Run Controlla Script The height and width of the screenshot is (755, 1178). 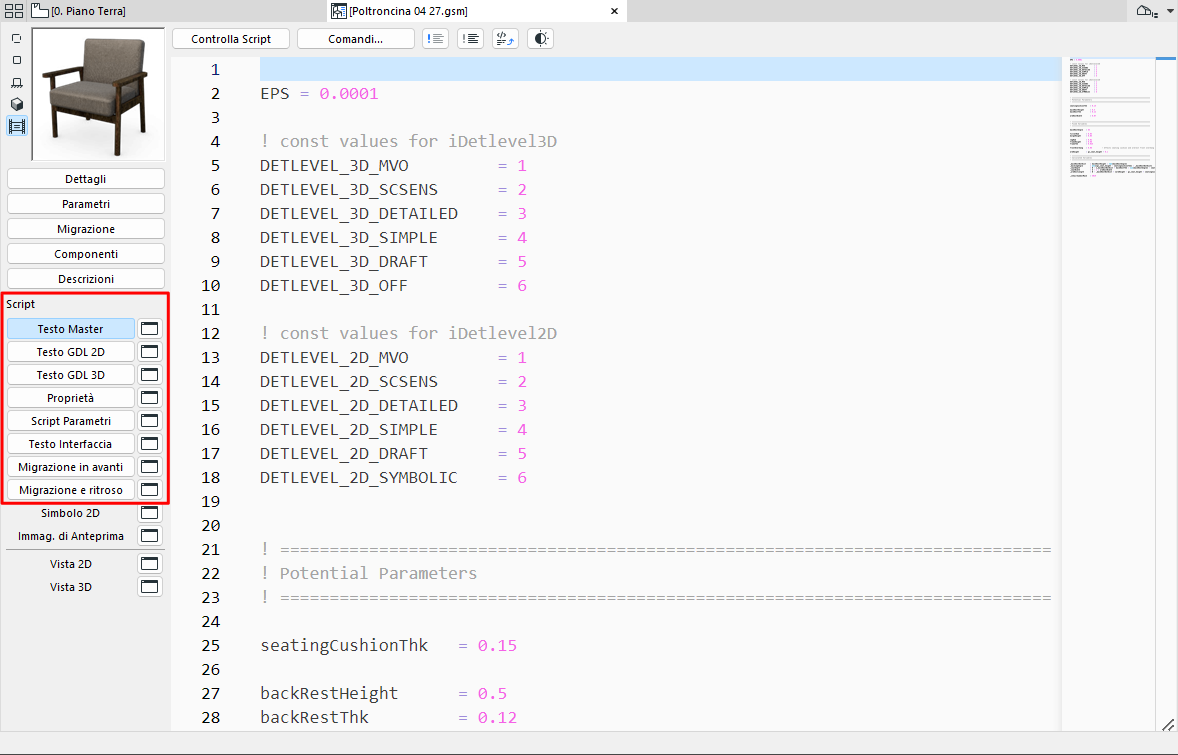click(x=230, y=38)
